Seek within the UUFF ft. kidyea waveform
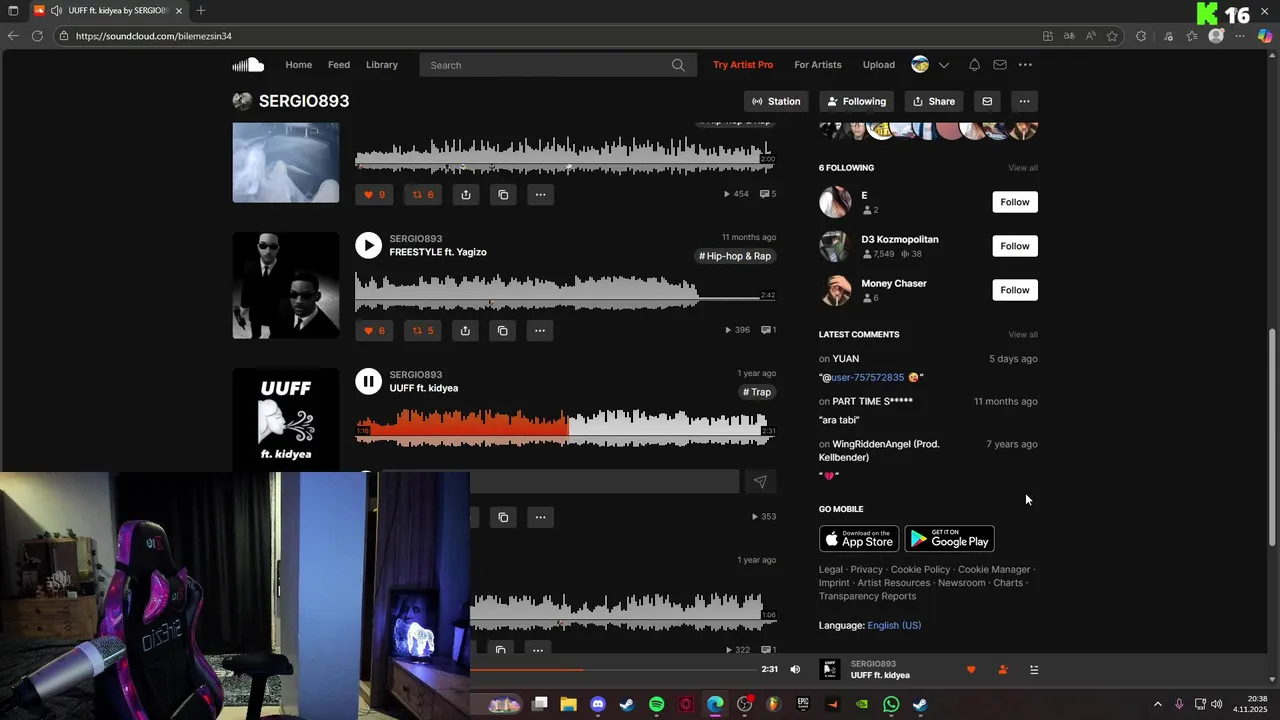 (565, 428)
